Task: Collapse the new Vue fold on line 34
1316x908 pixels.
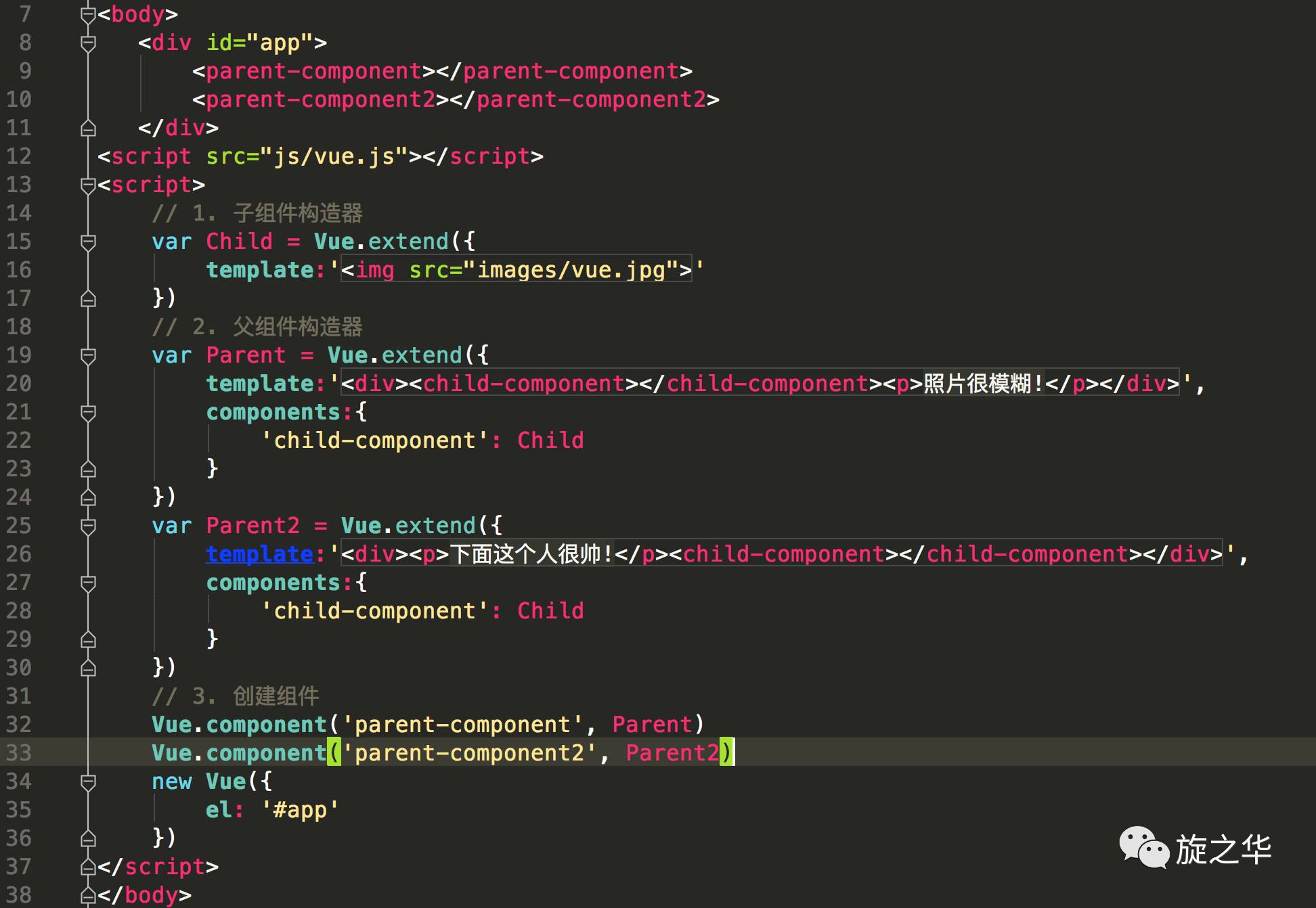Action: point(88,782)
